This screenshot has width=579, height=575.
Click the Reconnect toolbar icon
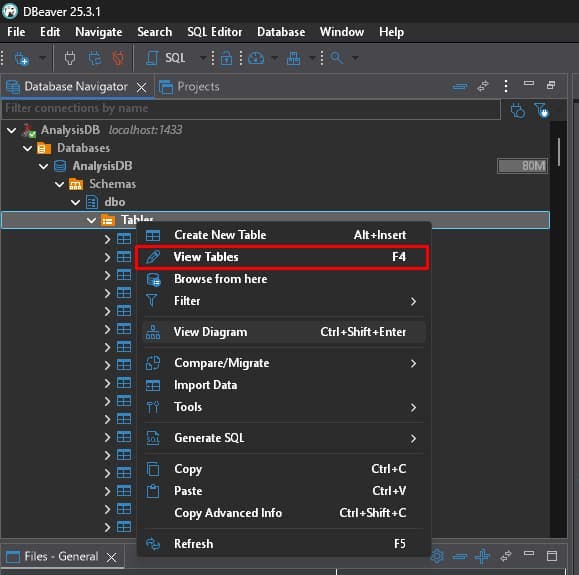(x=95, y=58)
